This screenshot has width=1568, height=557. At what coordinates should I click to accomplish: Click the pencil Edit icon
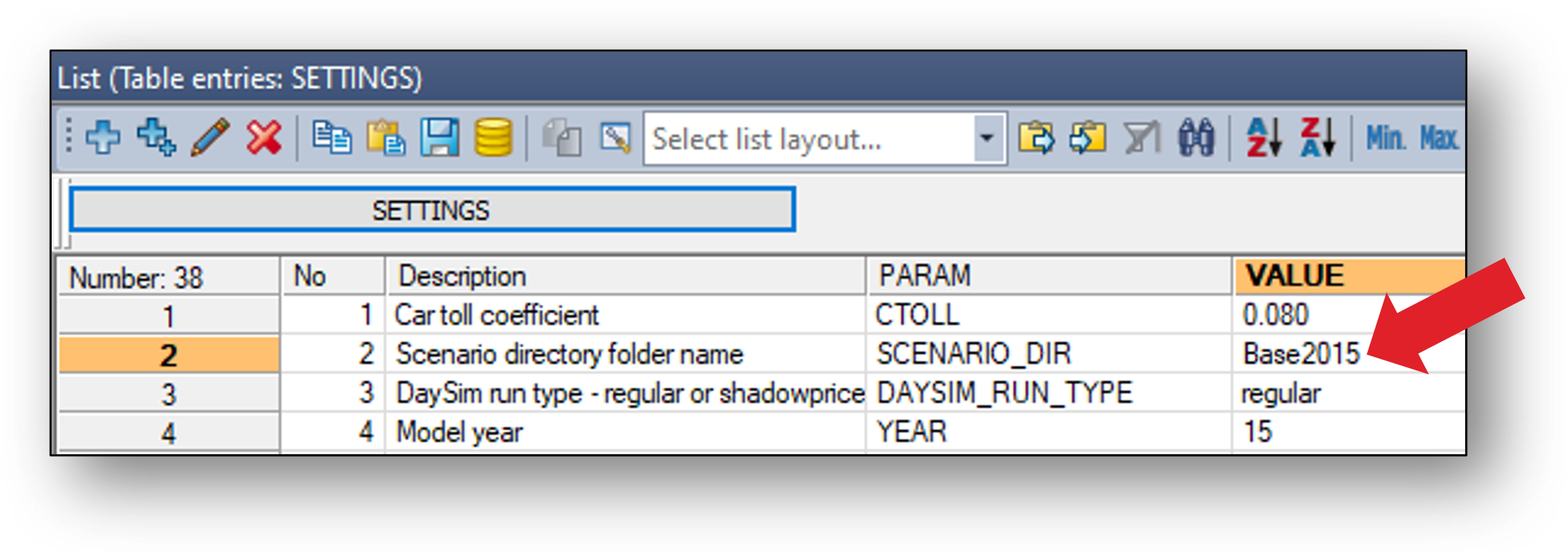point(210,138)
